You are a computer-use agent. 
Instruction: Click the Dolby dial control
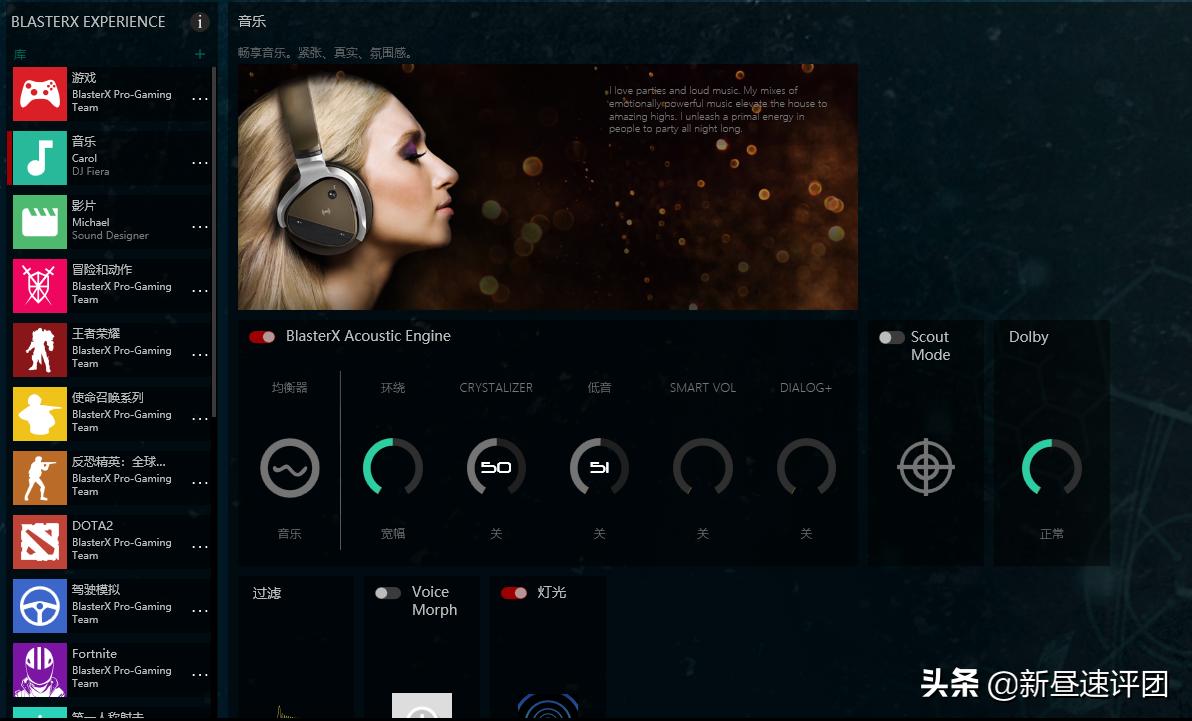coord(1051,467)
